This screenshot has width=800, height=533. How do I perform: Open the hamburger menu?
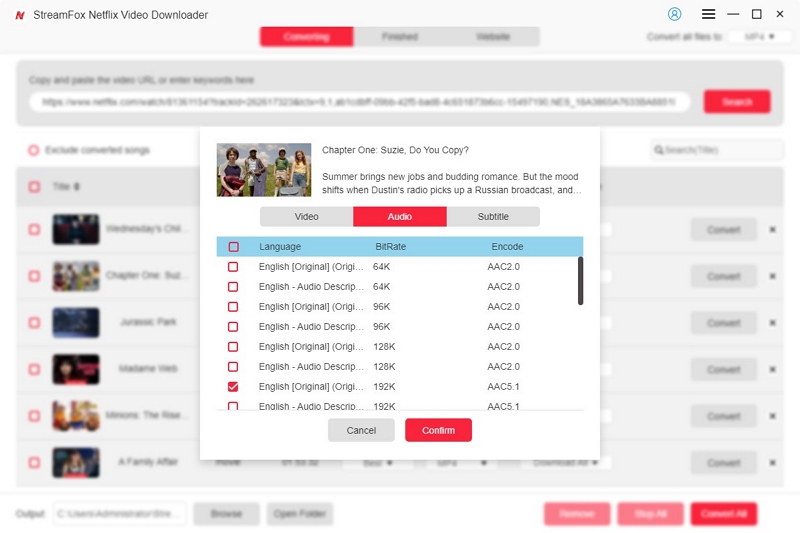click(x=708, y=14)
